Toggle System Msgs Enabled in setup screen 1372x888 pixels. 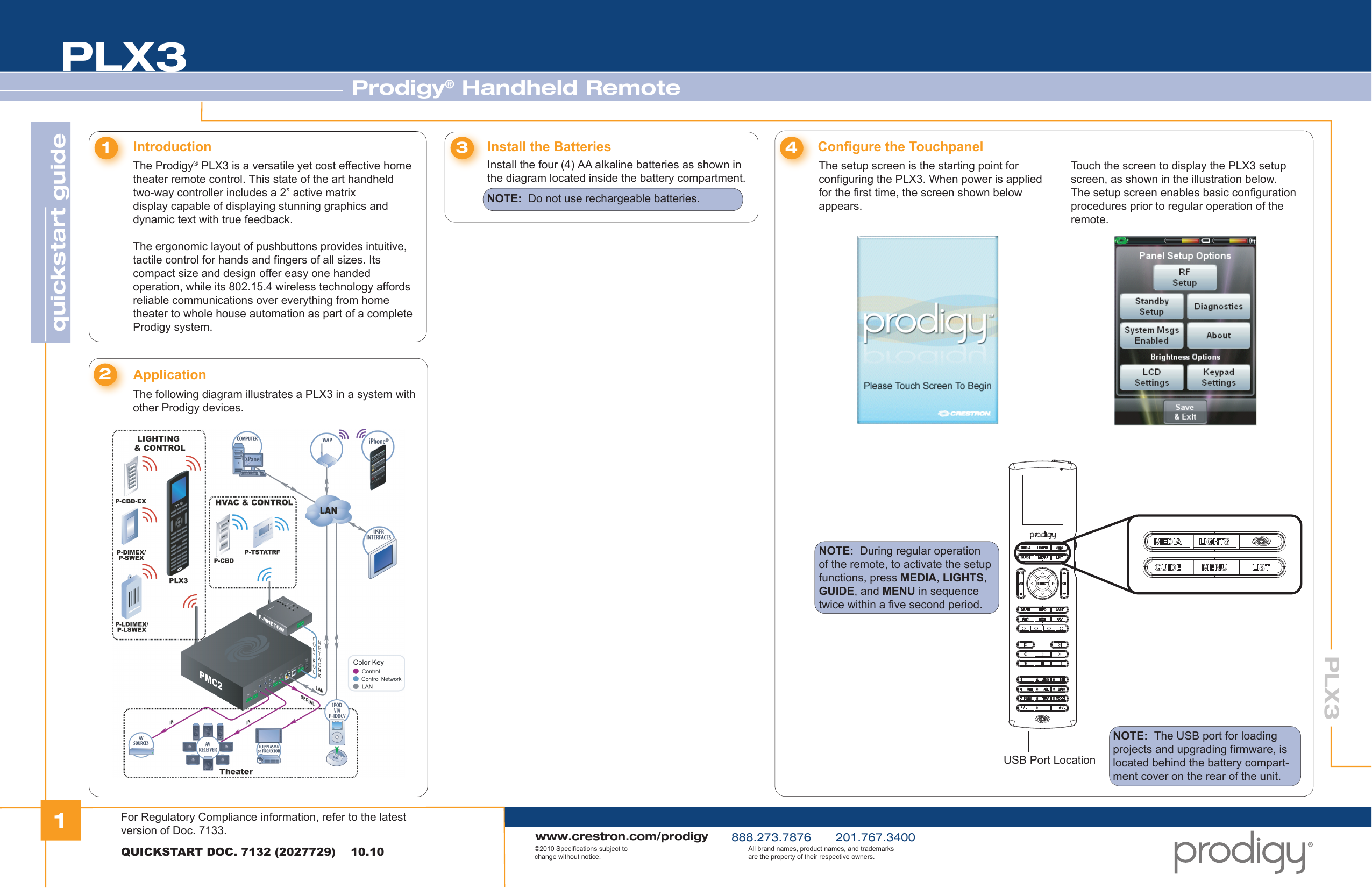pos(1151,335)
